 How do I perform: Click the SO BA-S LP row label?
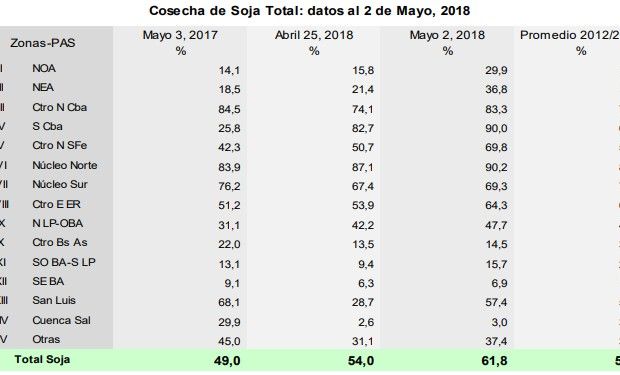(64, 262)
